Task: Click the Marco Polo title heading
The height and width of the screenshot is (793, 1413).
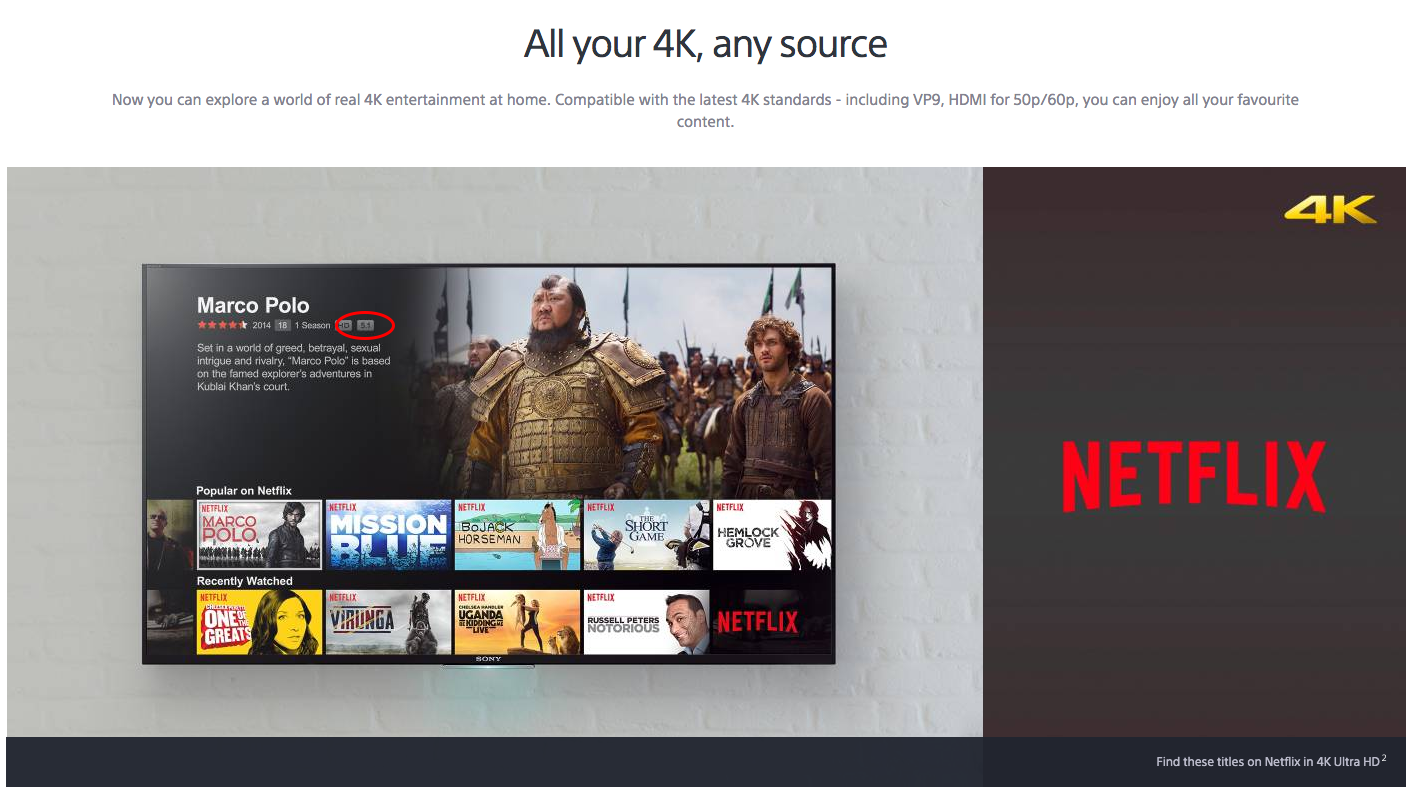Action: [x=253, y=305]
